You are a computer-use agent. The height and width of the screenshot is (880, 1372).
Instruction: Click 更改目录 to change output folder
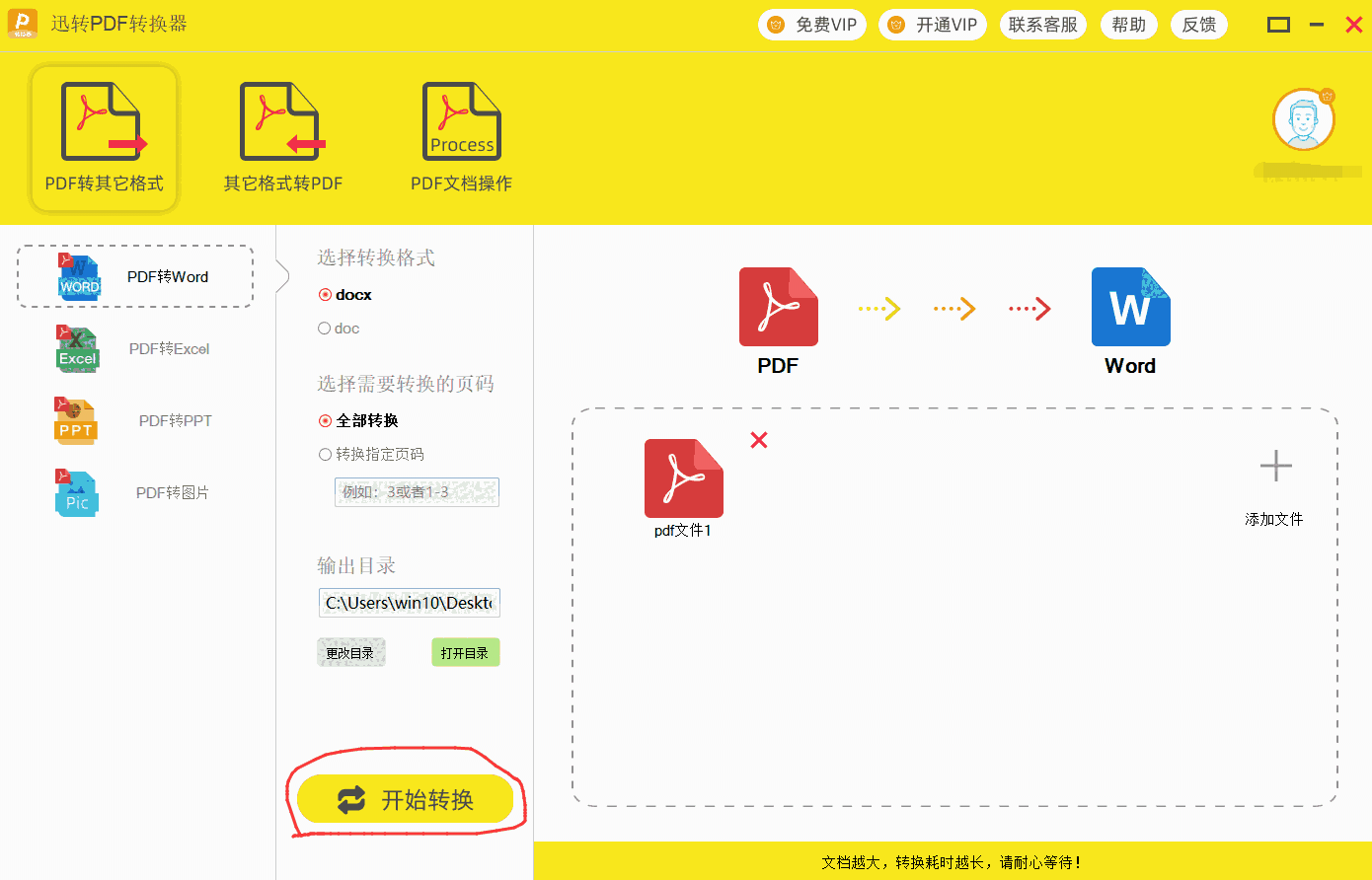tap(350, 651)
